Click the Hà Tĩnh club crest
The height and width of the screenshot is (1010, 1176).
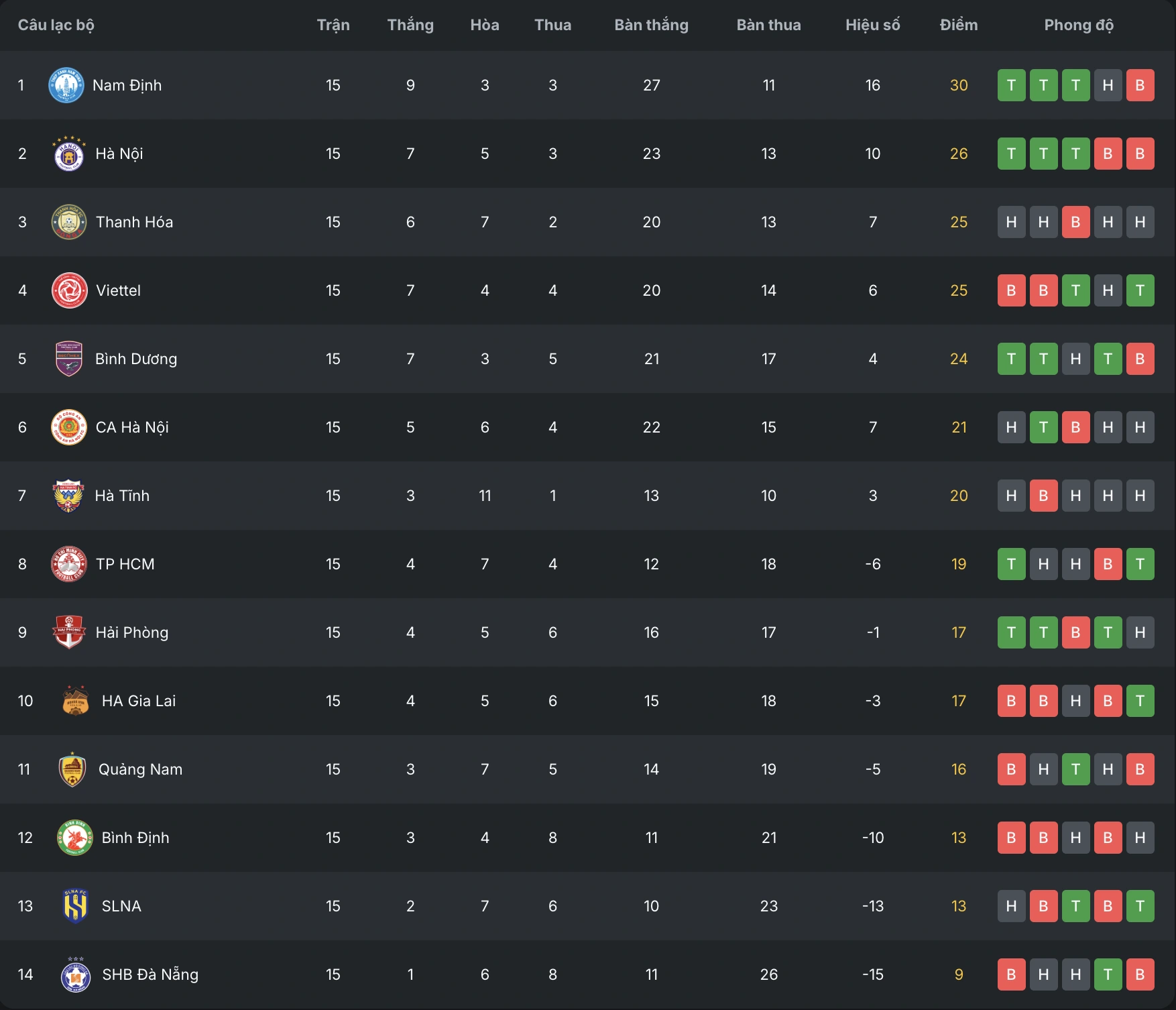[68, 496]
